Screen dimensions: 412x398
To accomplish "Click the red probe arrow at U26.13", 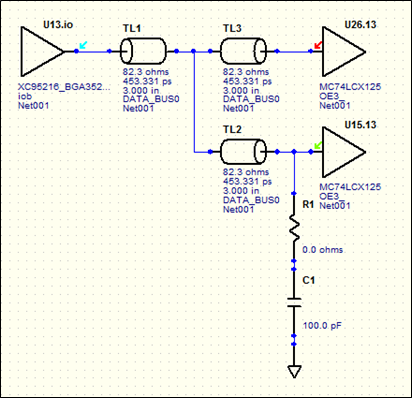I will pos(318,45).
